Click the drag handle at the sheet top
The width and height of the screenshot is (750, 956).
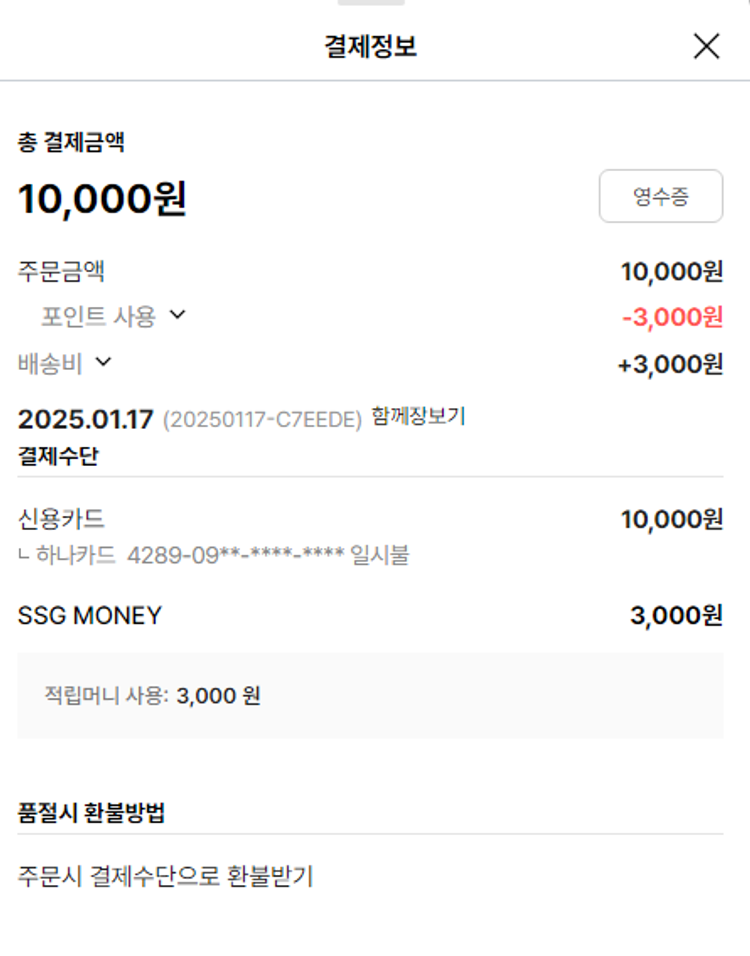[371, 3]
